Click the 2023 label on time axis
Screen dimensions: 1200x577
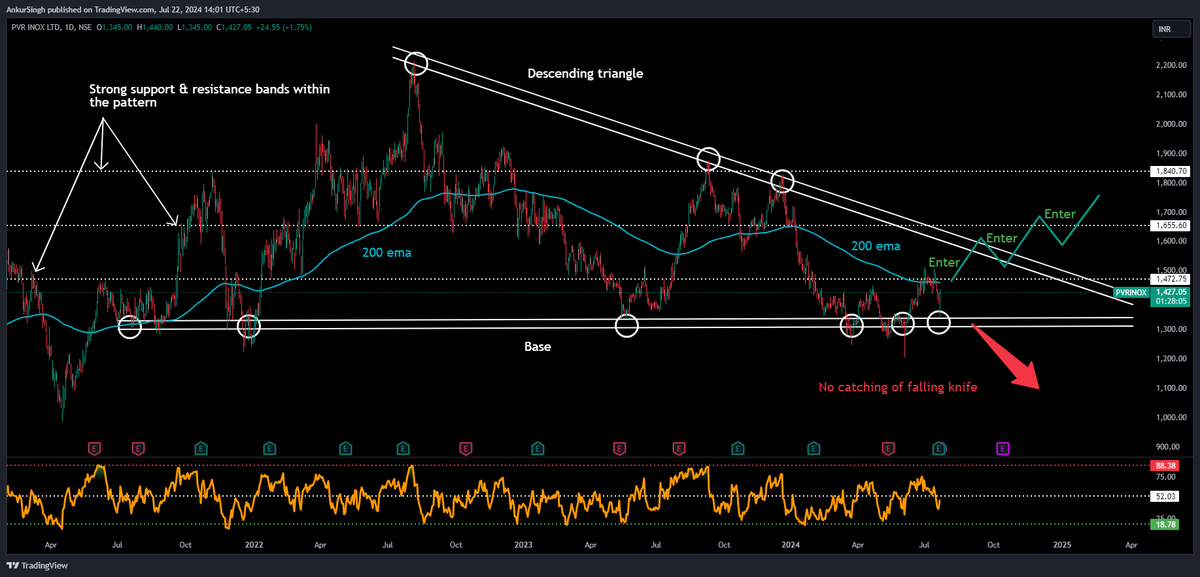523,545
